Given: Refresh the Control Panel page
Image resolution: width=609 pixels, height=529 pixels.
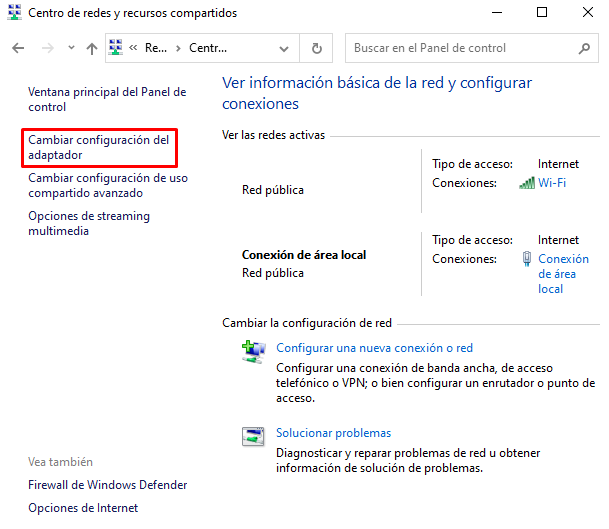Looking at the screenshot, I should click(x=317, y=48).
